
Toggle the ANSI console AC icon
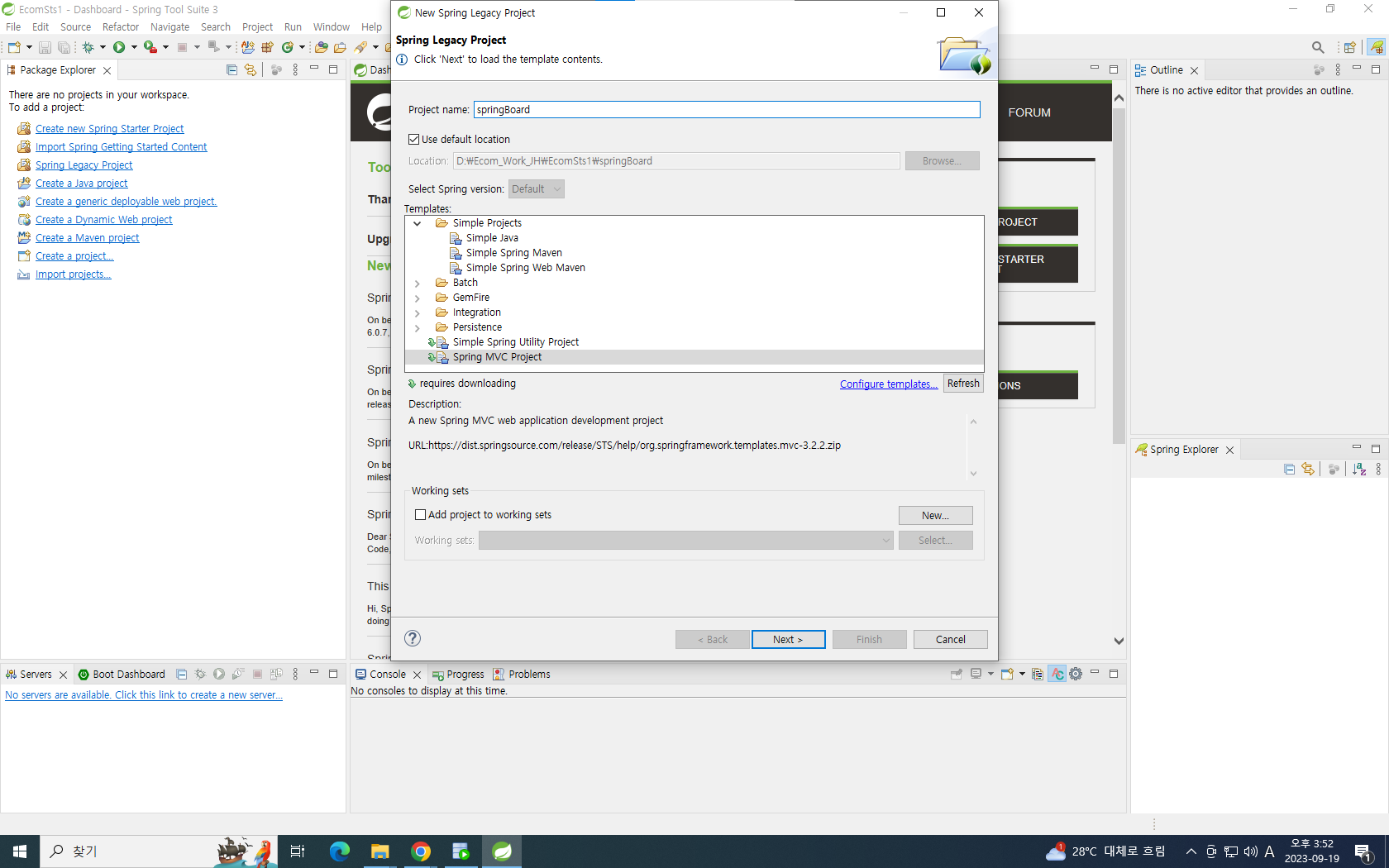click(x=1057, y=674)
